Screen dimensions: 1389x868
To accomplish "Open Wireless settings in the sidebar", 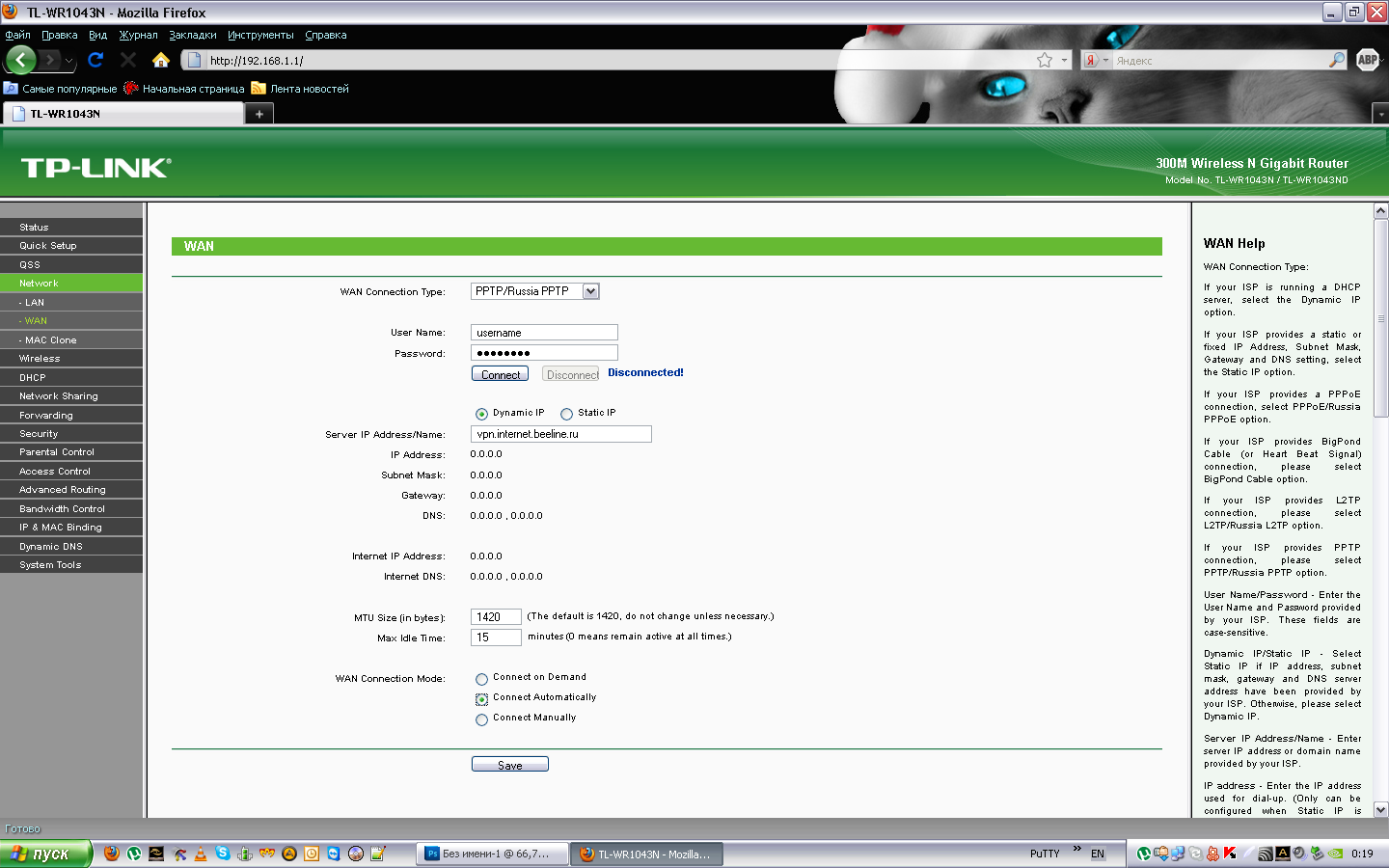I will (71, 359).
